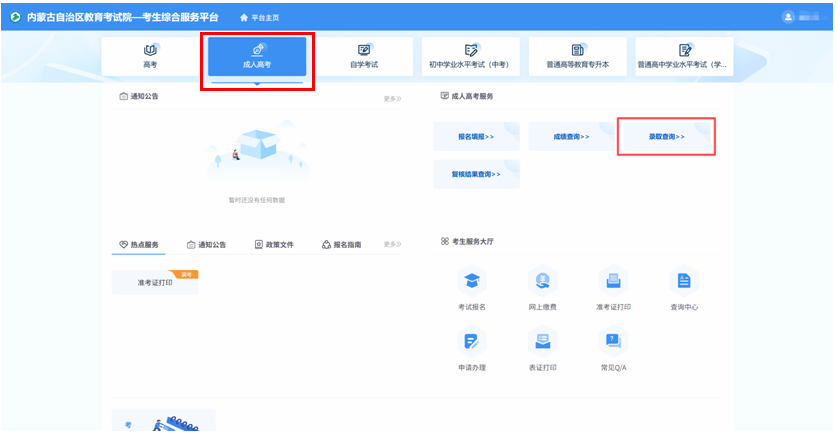This screenshot has width=836, height=434.
Task: Open the 表证打印 icon
Action: pos(542,342)
